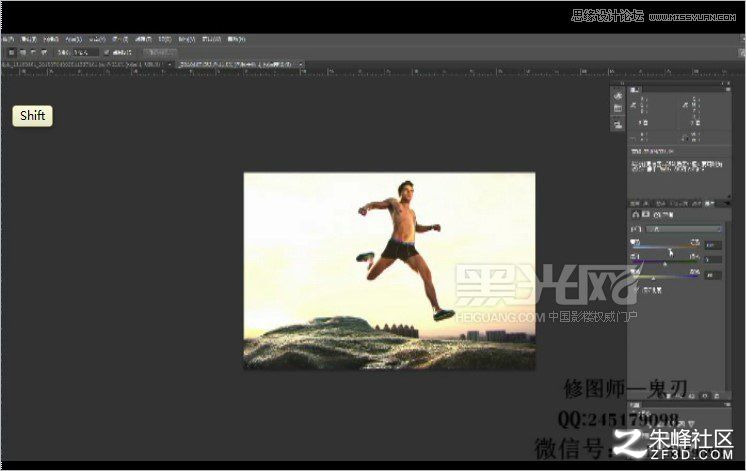Open the Edit menu in the menu bar
746x471 pixels.
click(x=29, y=39)
